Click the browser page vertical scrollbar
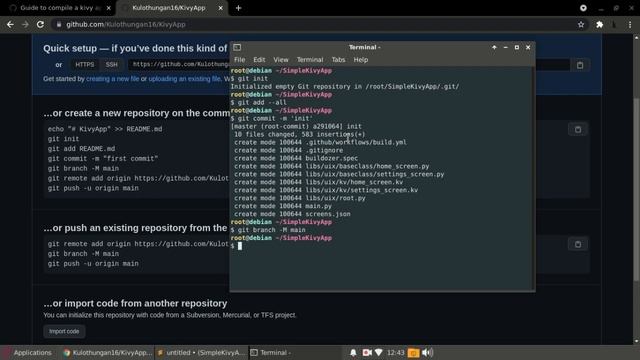 click(636, 189)
